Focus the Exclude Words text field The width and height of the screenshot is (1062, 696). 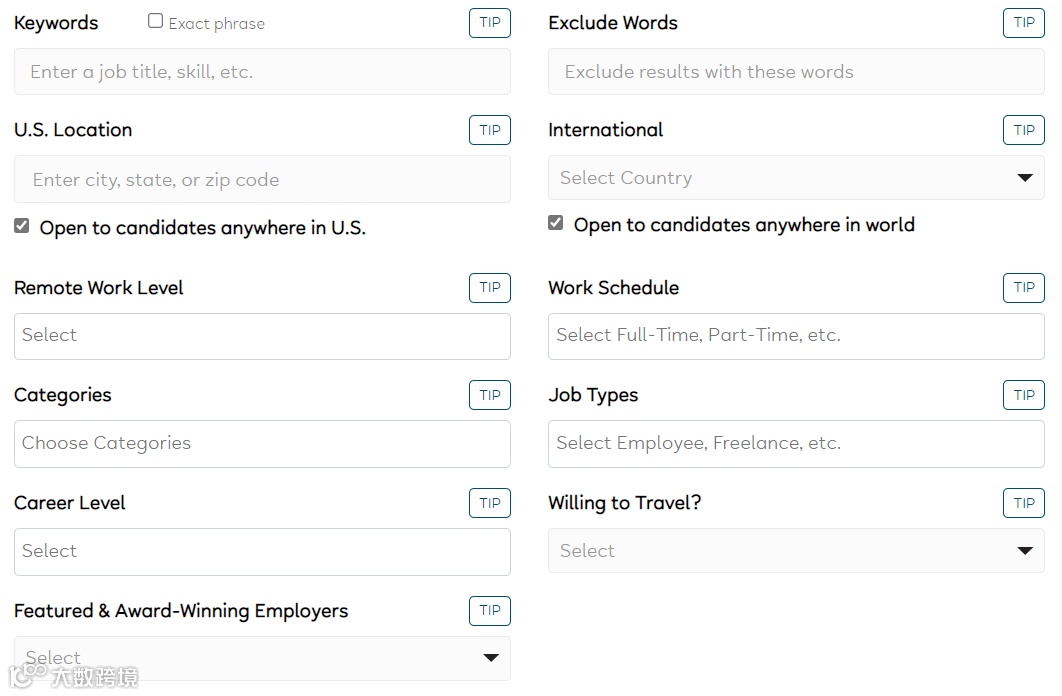point(795,72)
